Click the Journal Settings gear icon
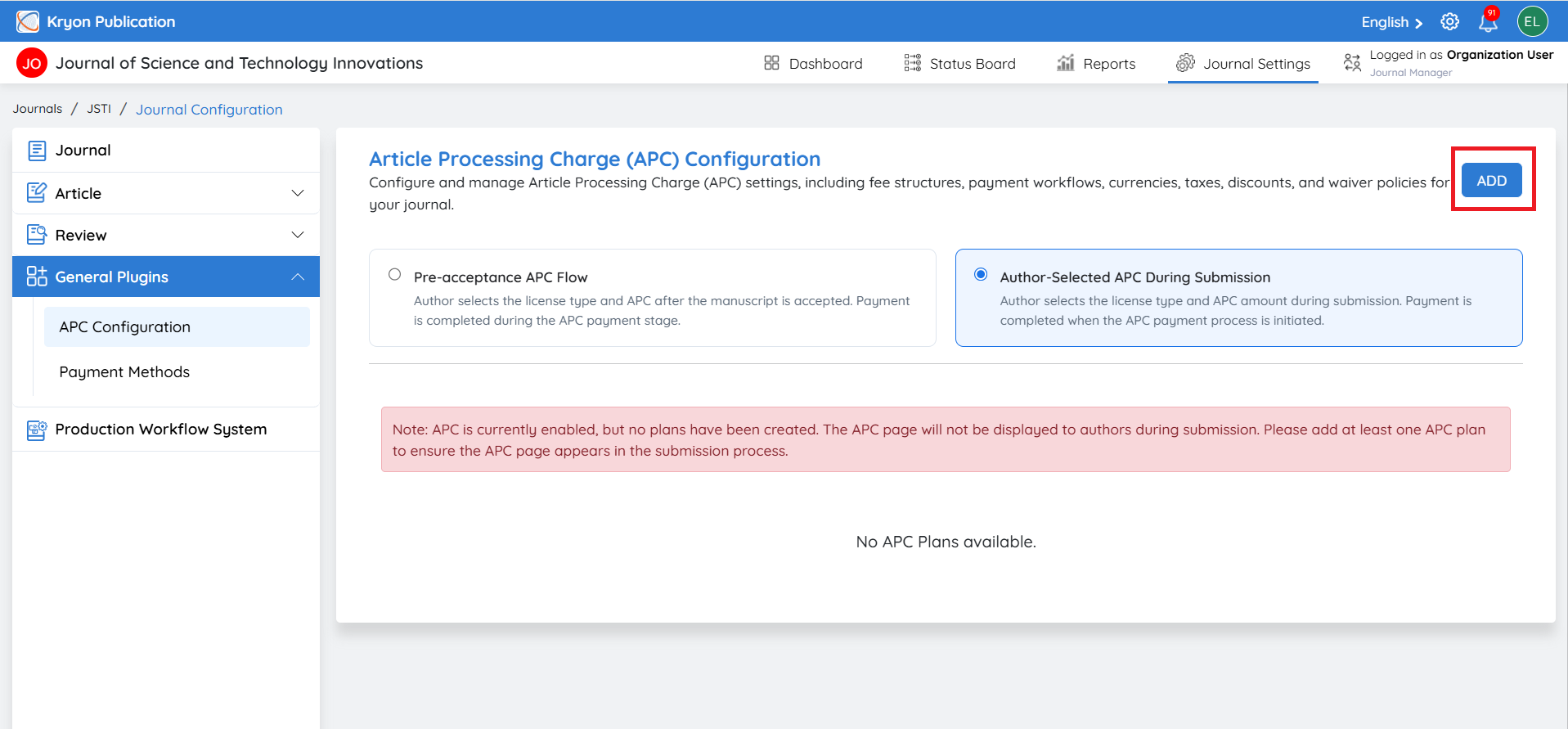Image resolution: width=1568 pixels, height=729 pixels. [1185, 63]
